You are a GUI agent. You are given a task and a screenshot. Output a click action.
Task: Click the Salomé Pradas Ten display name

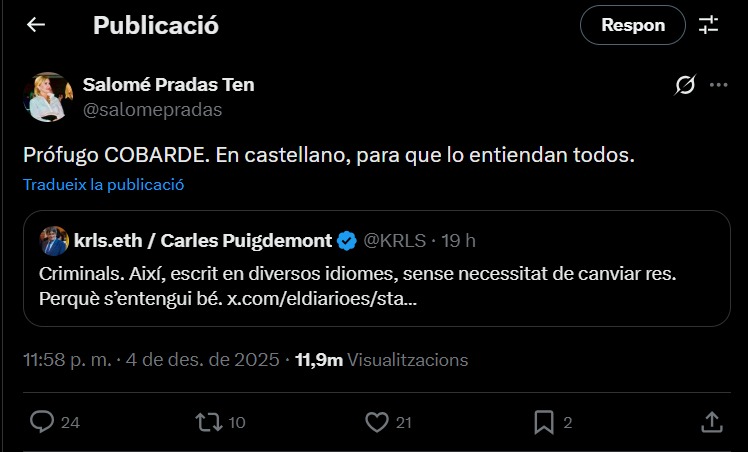tap(168, 85)
